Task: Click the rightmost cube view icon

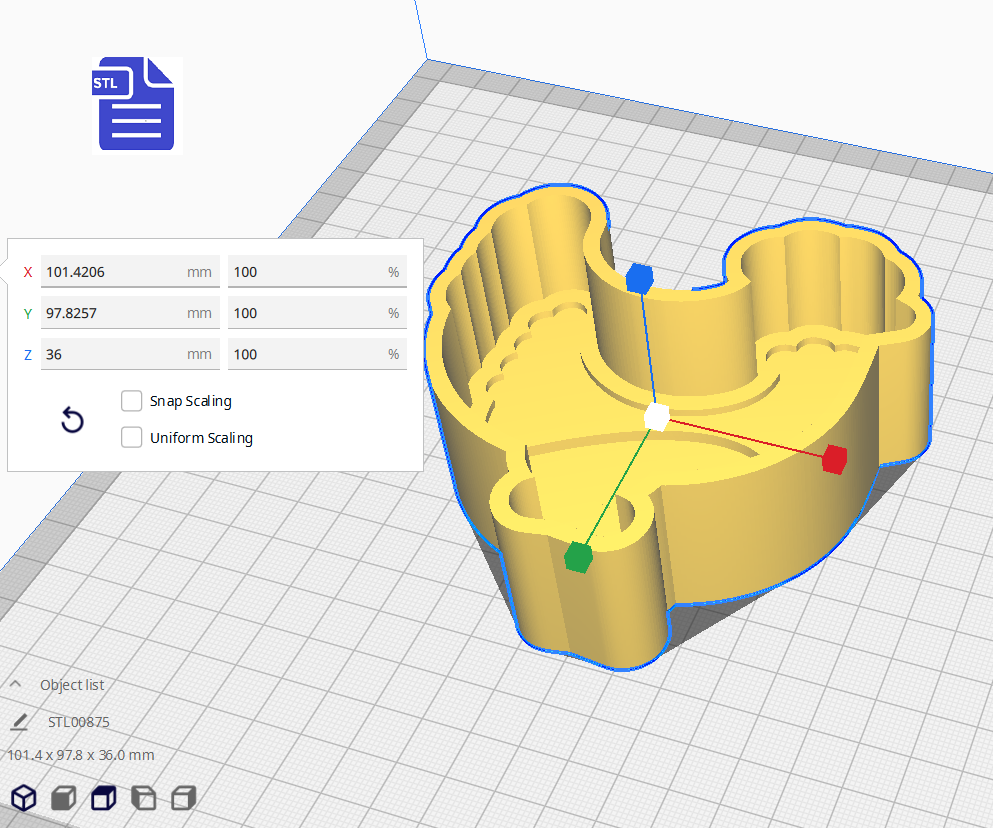Action: point(182,797)
